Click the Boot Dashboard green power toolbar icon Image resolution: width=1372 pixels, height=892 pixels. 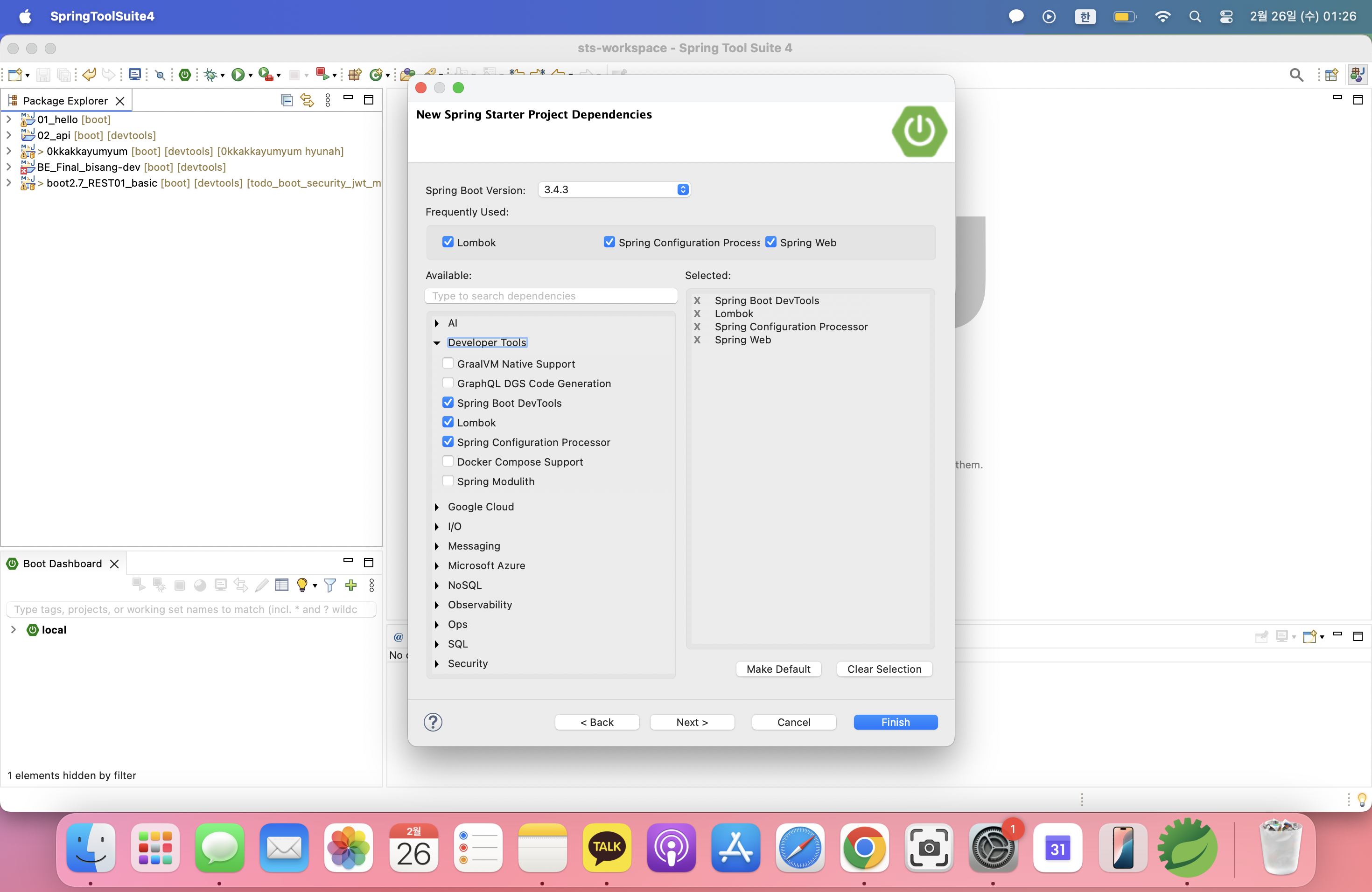pos(184,75)
